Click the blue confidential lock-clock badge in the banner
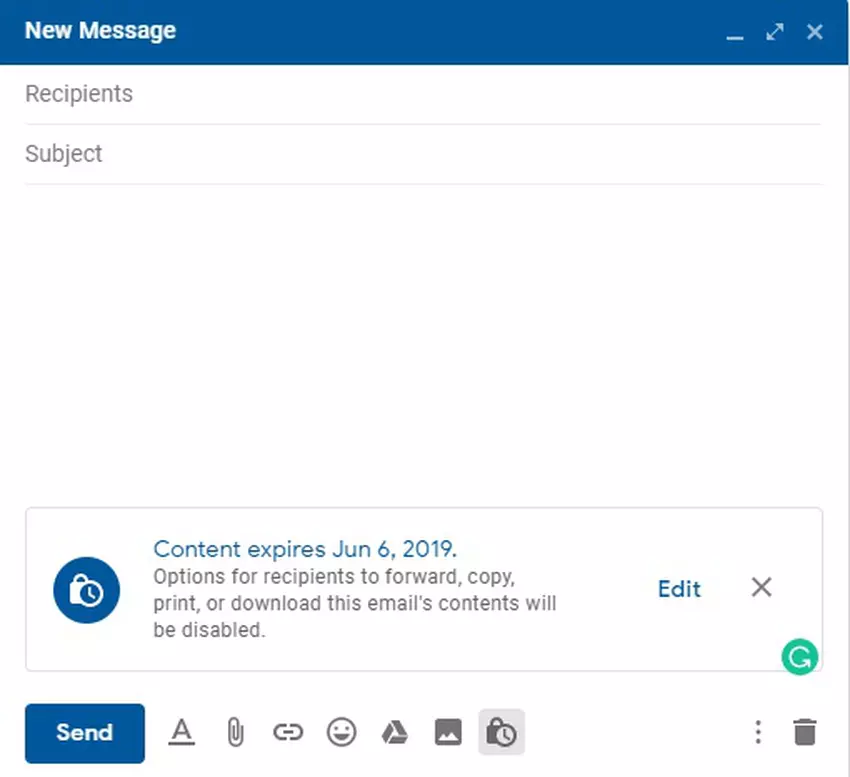The image size is (850, 777). coord(86,590)
